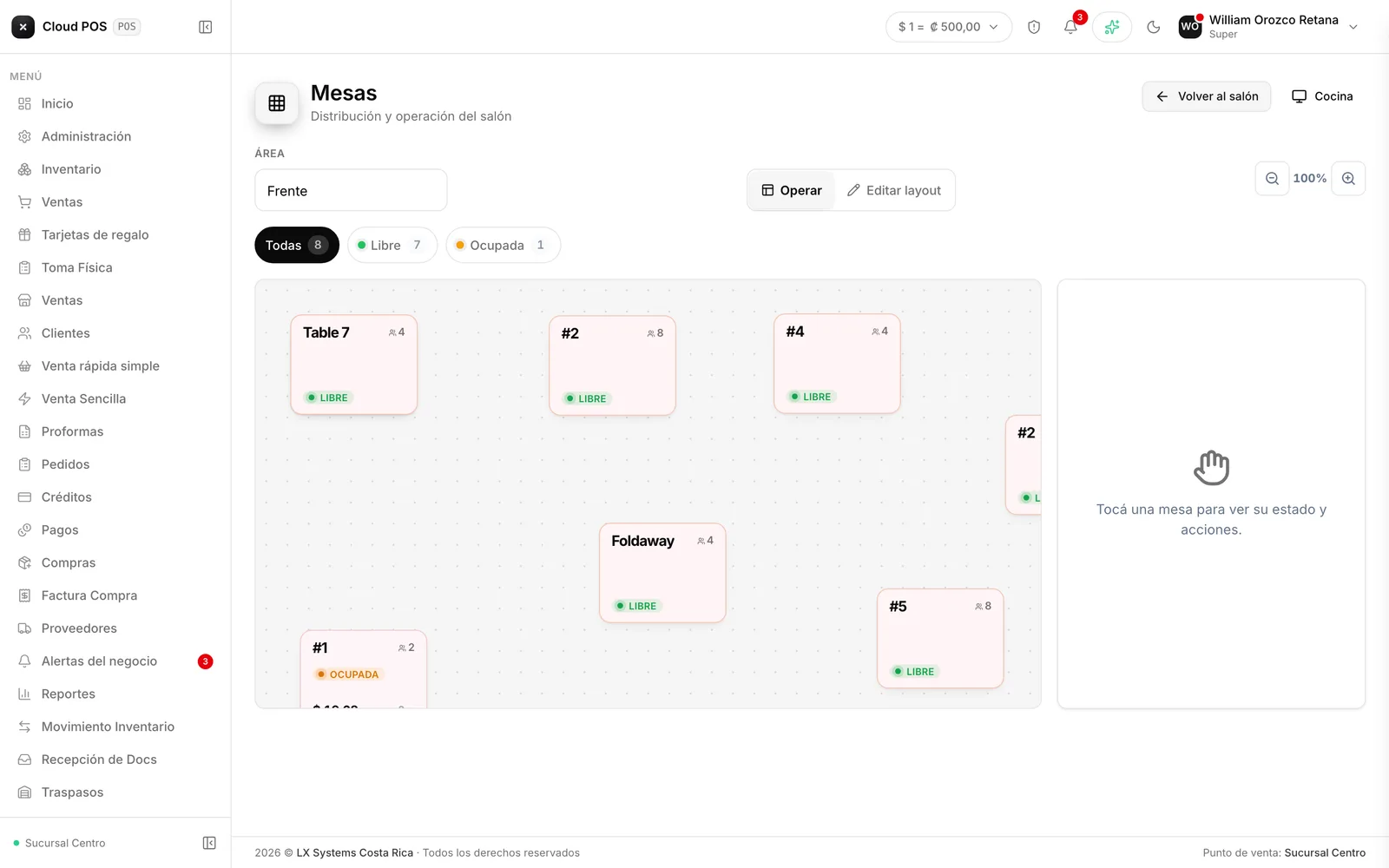Toggle dark mode with the moon icon
1389x868 pixels.
[x=1154, y=27]
